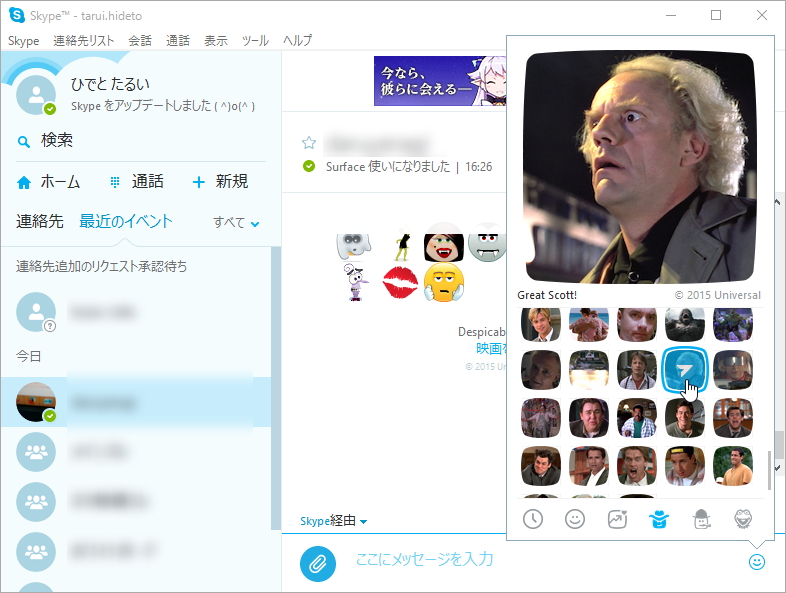Click the purple cartoon character emoticon

pyautogui.click(x=355, y=282)
